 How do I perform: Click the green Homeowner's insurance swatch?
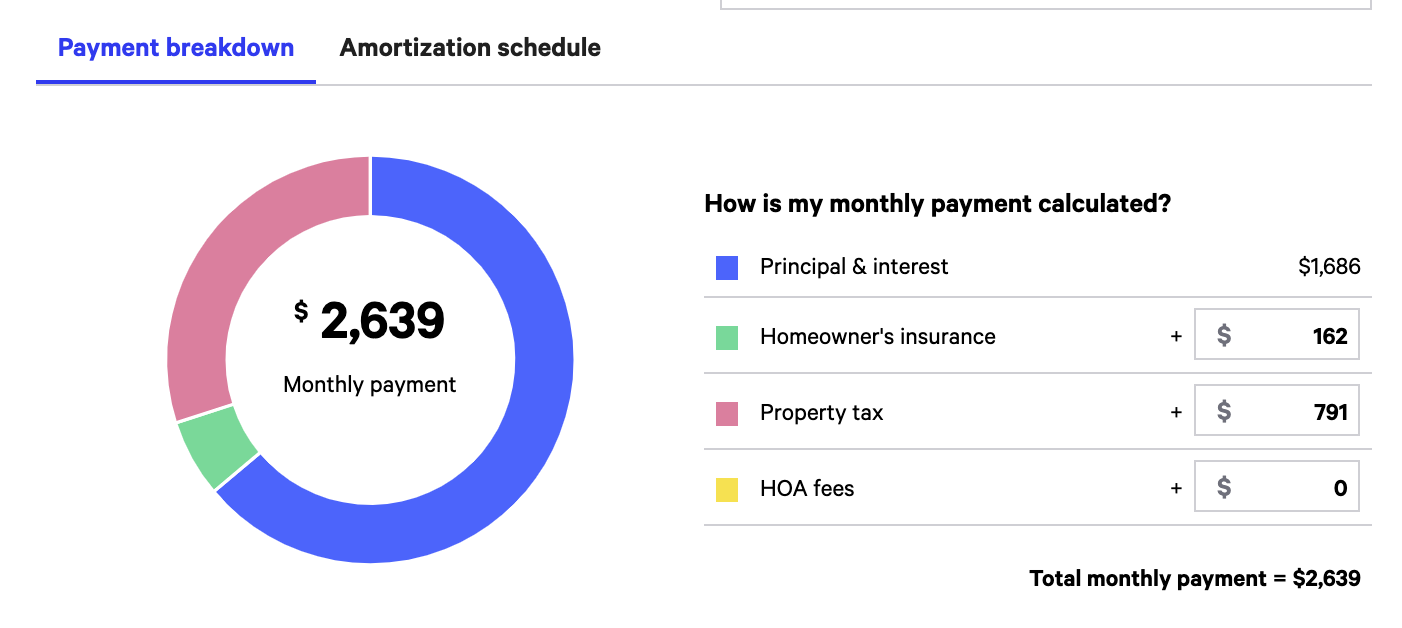click(x=727, y=337)
